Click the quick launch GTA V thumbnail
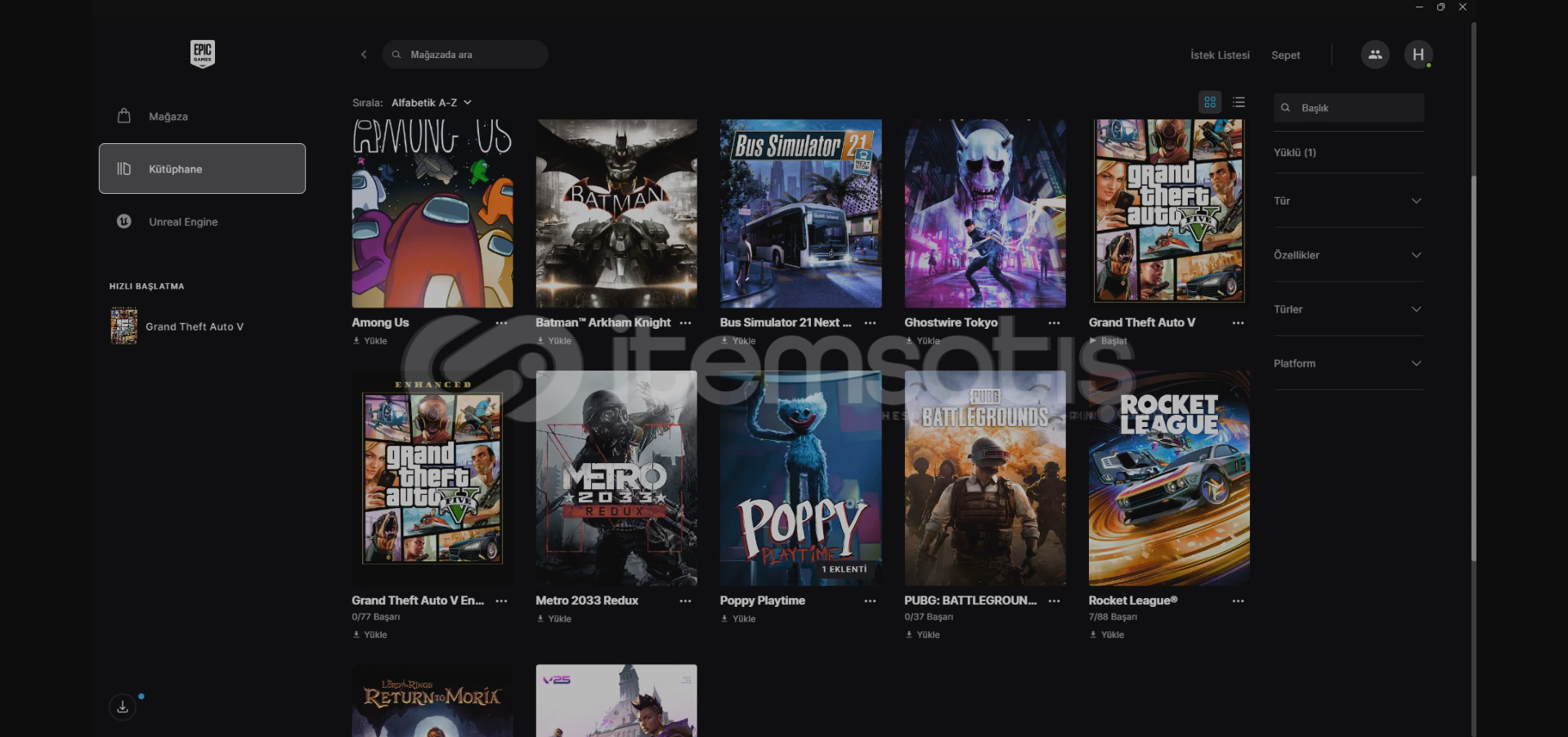The width and height of the screenshot is (1568, 737). tap(124, 326)
